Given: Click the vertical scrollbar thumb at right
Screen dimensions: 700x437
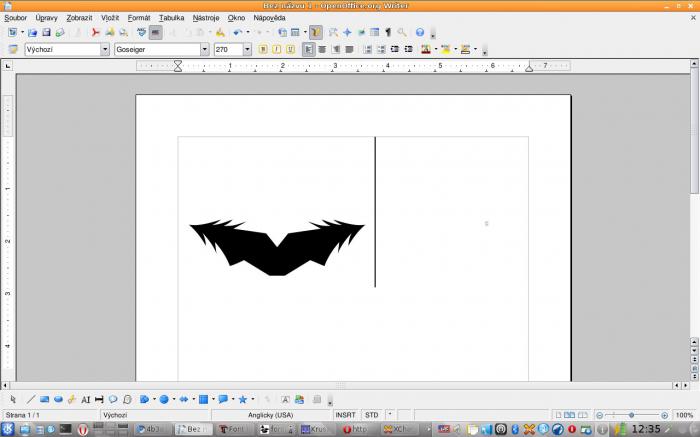Looking at the screenshot, I should pyautogui.click(x=694, y=130).
